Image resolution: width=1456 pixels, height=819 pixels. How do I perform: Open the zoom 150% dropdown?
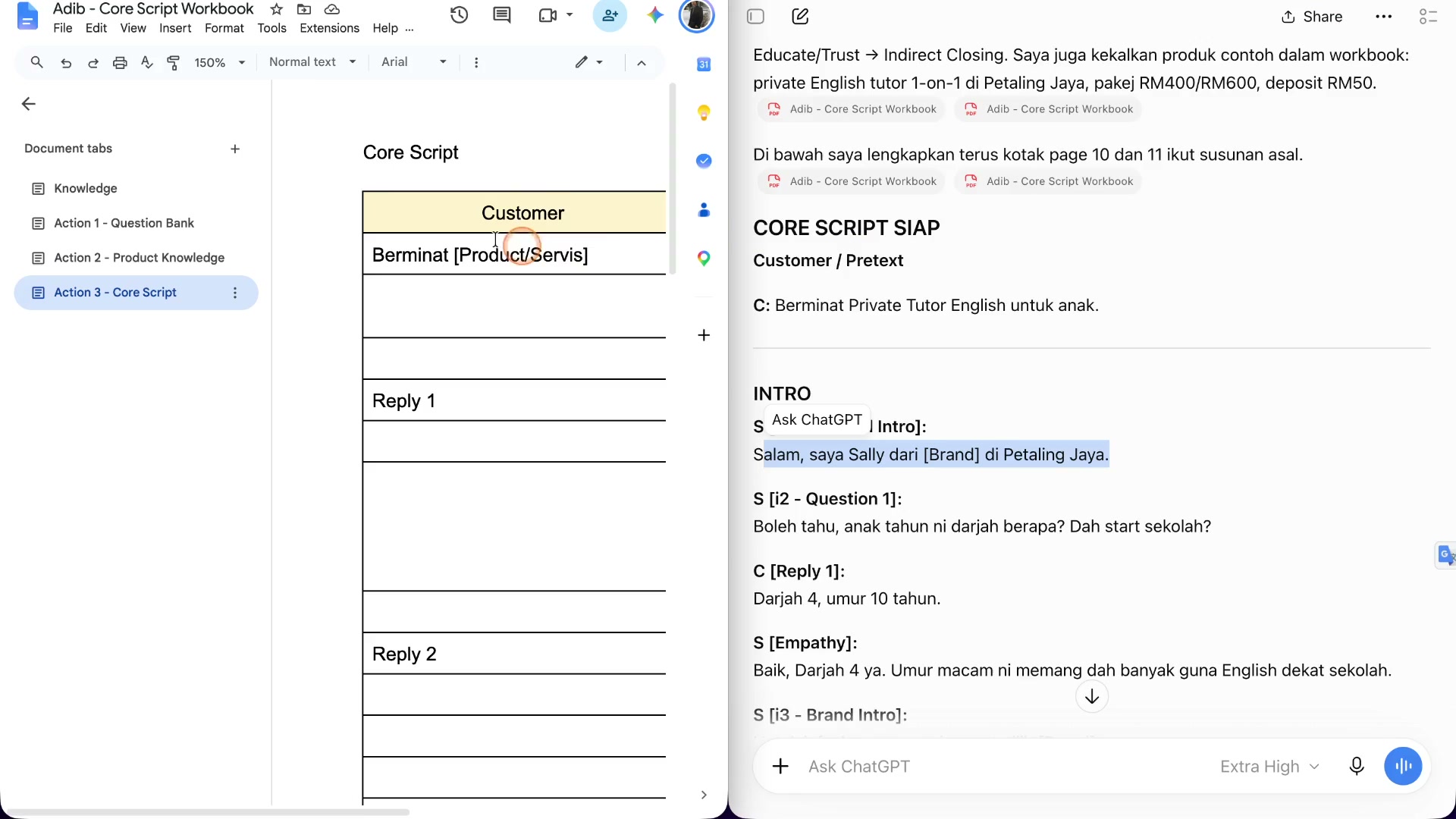pos(220,62)
